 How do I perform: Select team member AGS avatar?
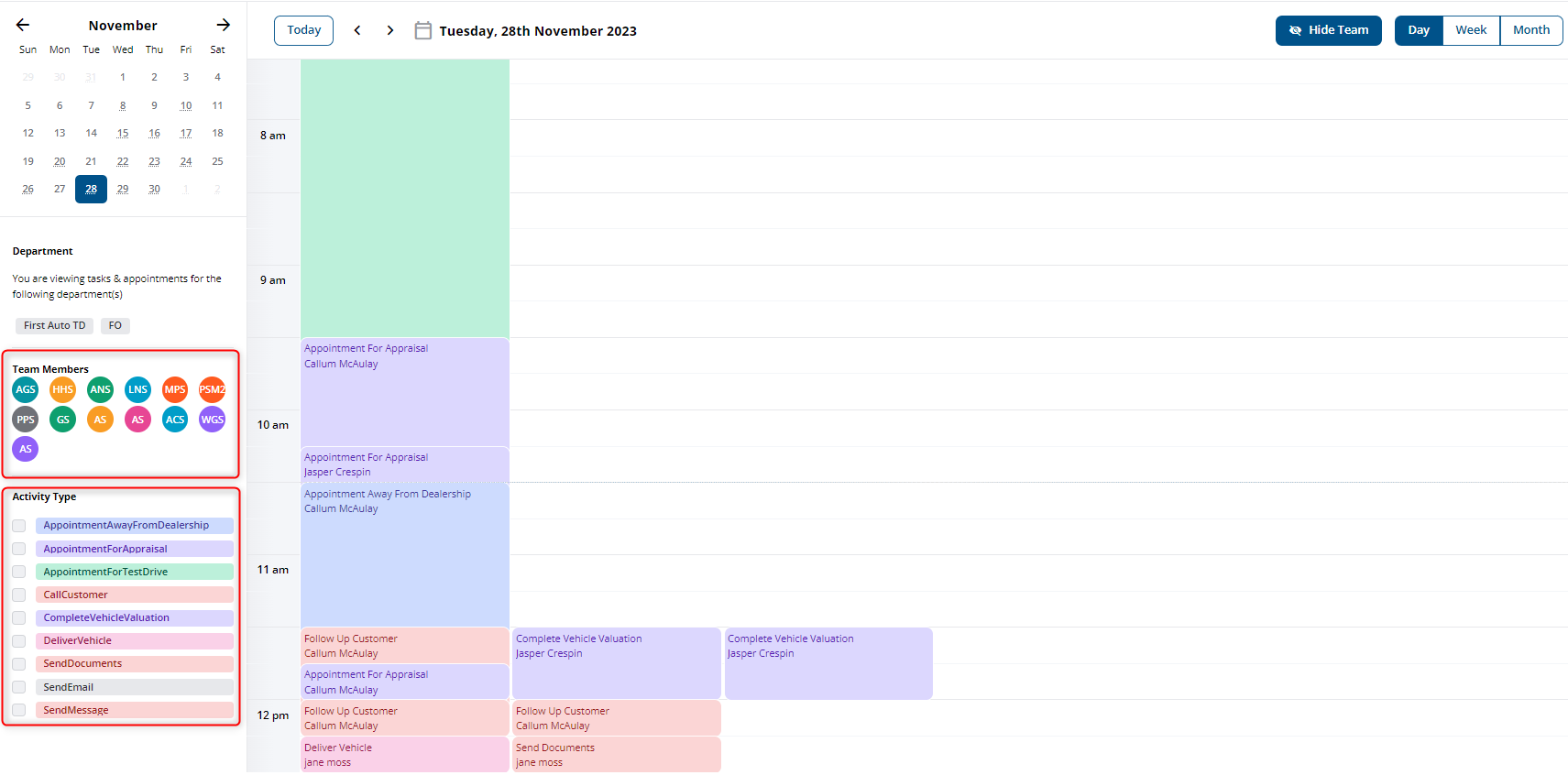26,389
